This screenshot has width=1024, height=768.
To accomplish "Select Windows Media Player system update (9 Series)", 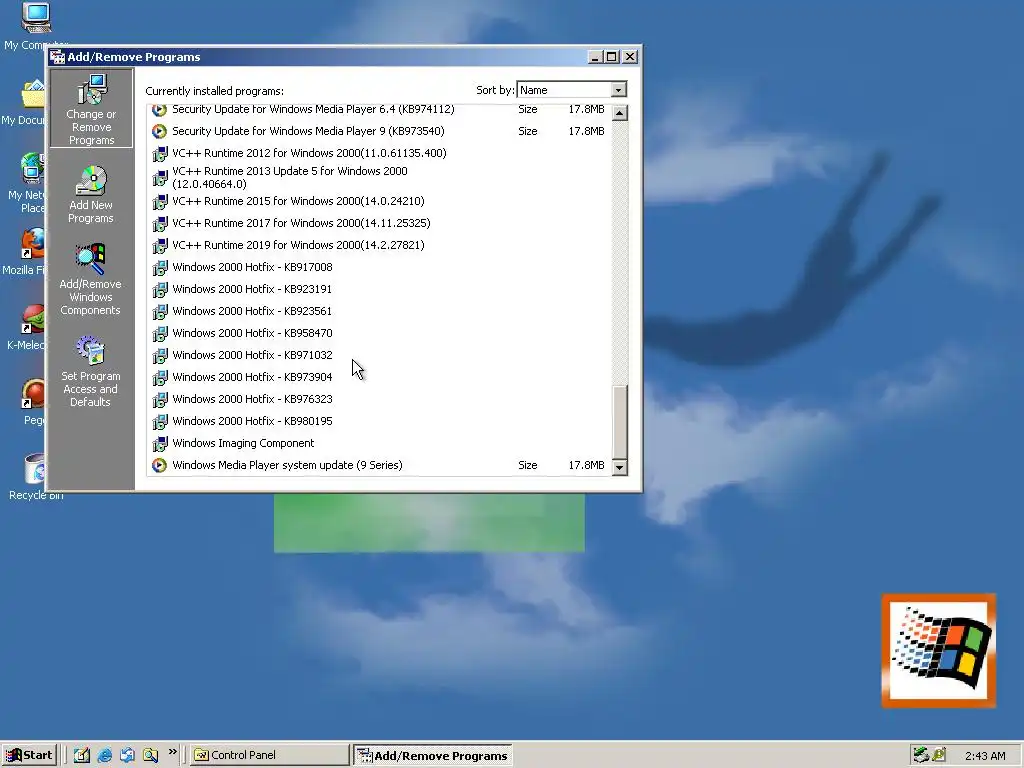I will click(x=379, y=466).
